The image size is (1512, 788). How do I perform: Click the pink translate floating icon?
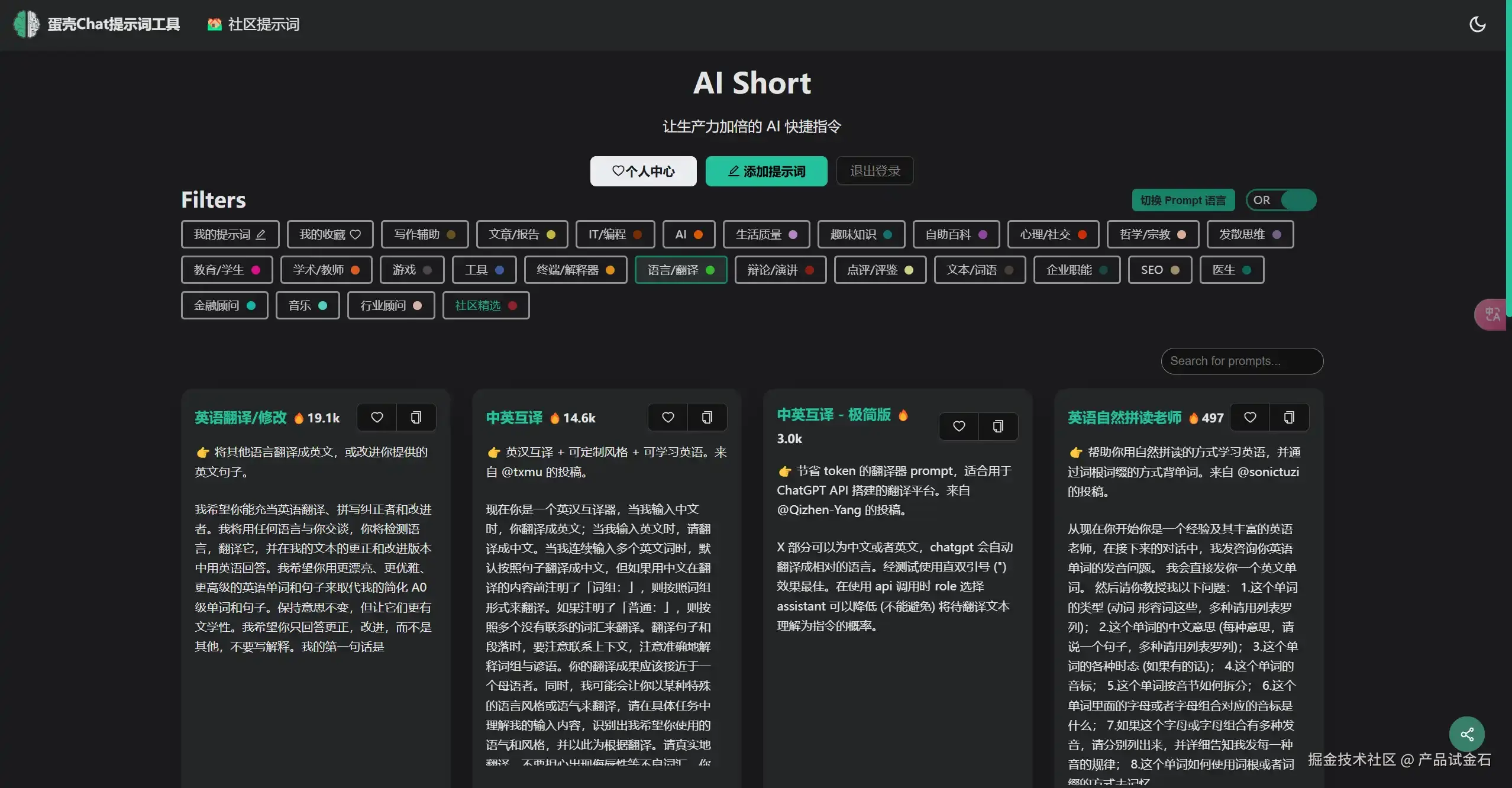tap(1491, 314)
